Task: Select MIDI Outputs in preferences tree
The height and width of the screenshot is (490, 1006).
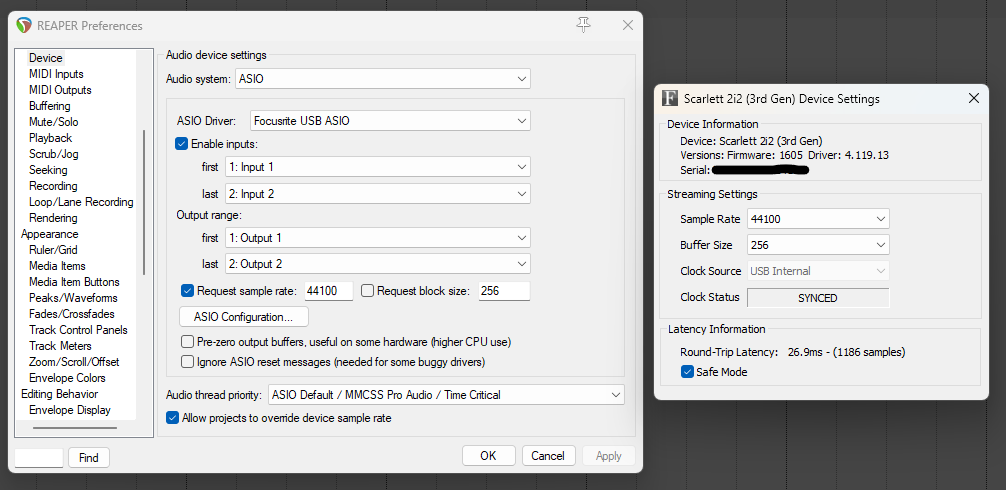Action: (60, 90)
